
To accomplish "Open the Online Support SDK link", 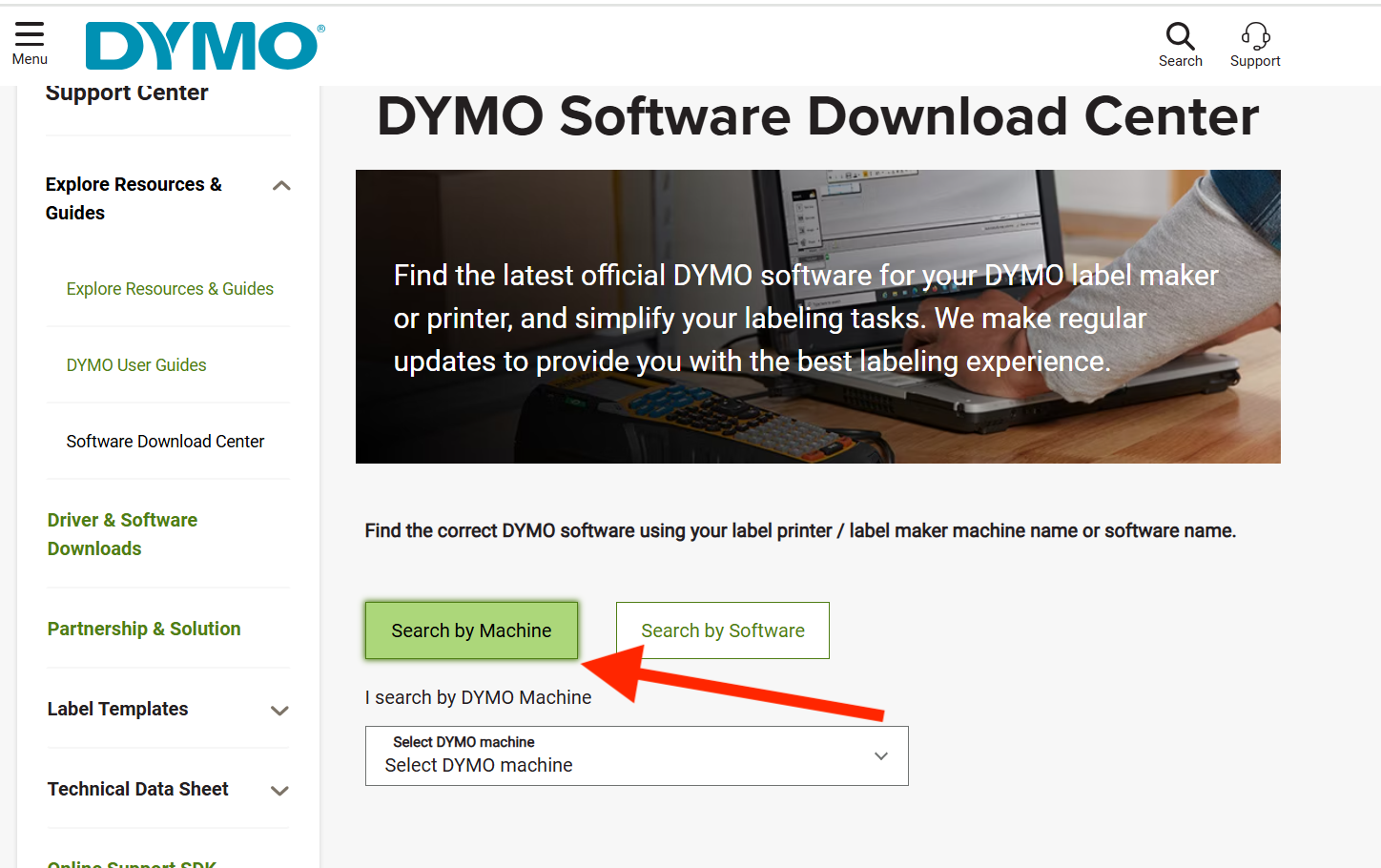I will (x=132, y=863).
